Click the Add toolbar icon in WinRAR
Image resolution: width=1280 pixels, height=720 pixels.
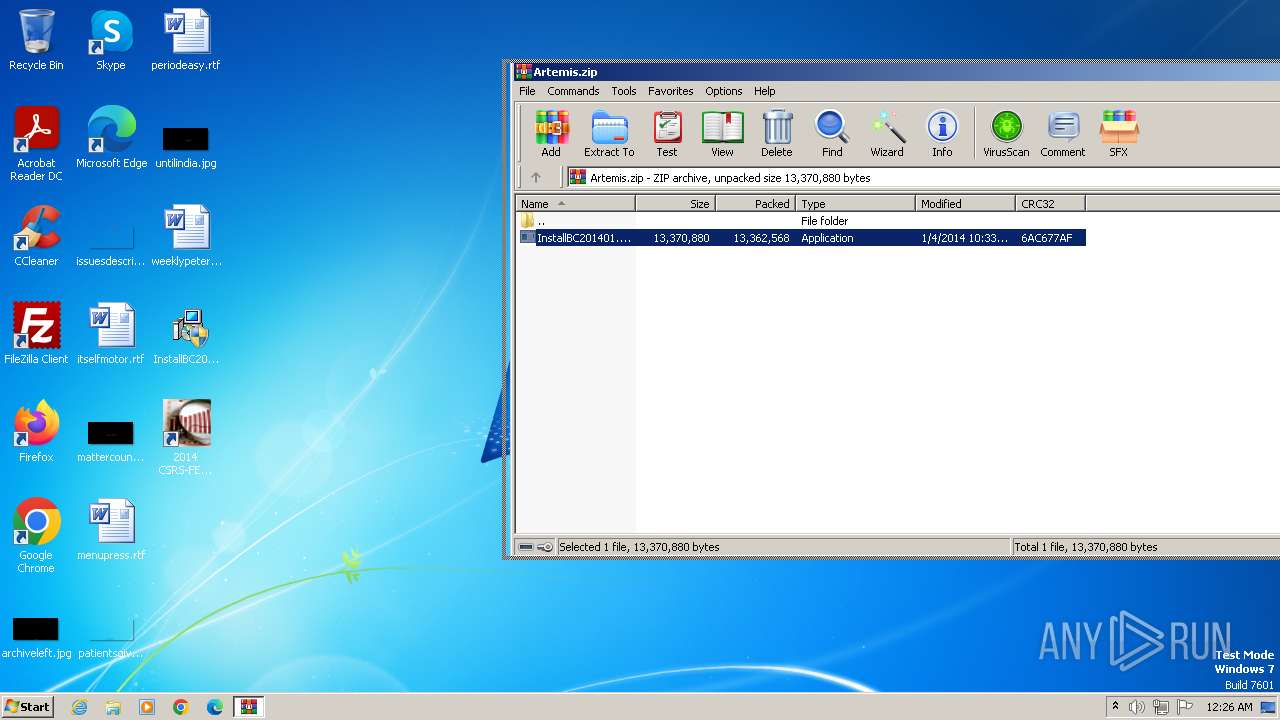[x=551, y=134]
